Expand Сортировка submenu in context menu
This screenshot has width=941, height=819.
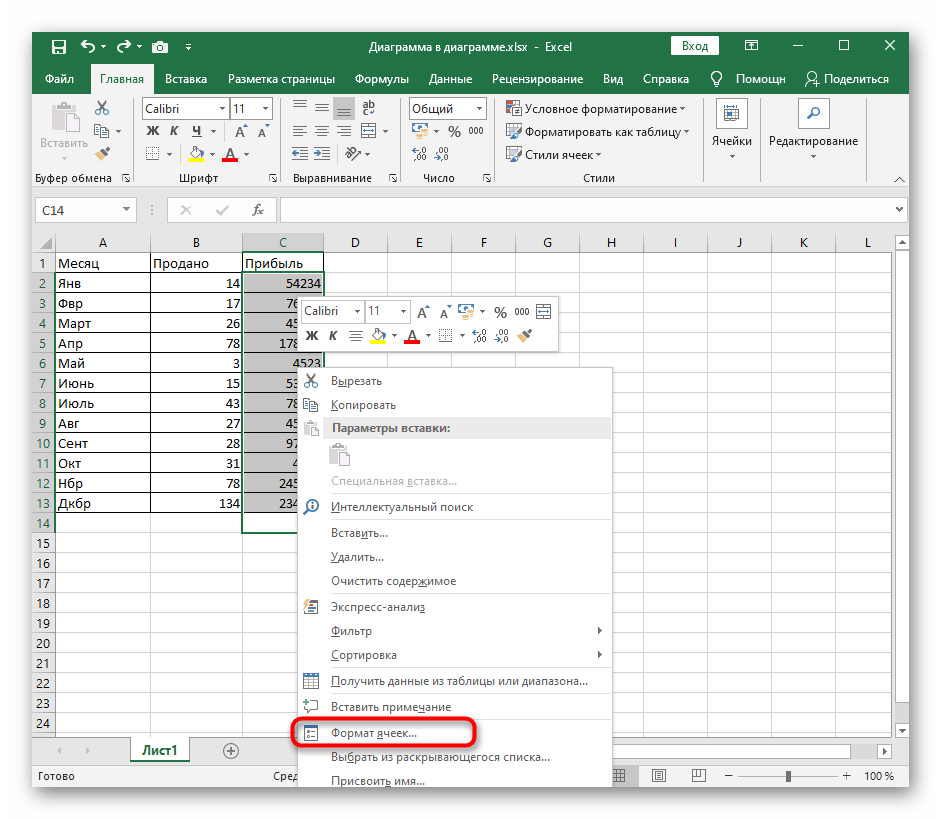tap(455, 655)
